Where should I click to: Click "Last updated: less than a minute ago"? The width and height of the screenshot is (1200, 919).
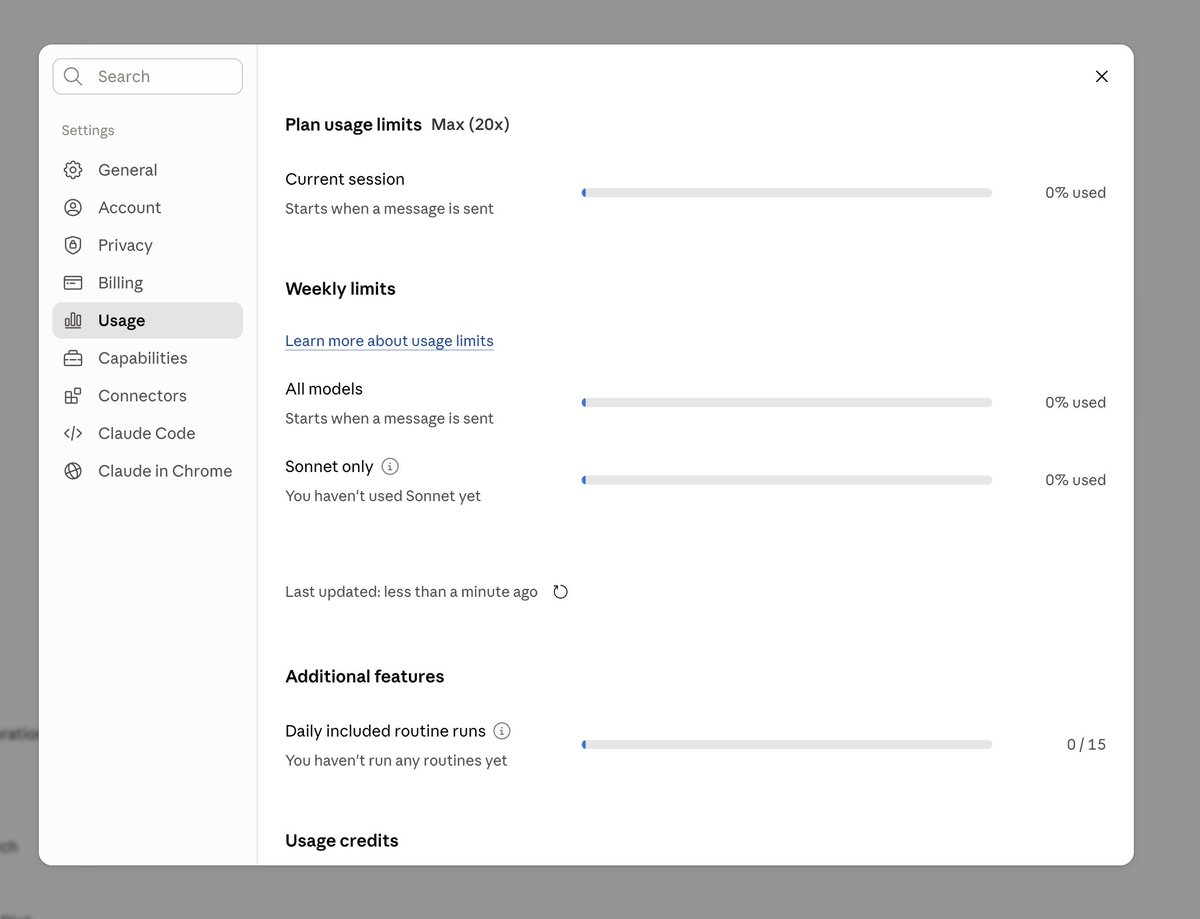click(411, 592)
